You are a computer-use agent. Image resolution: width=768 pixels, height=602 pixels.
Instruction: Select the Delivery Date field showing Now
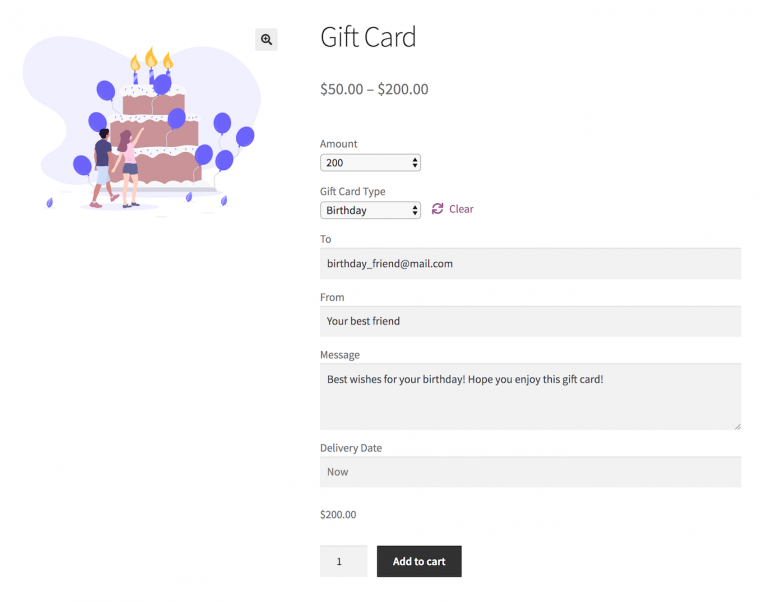(530, 472)
